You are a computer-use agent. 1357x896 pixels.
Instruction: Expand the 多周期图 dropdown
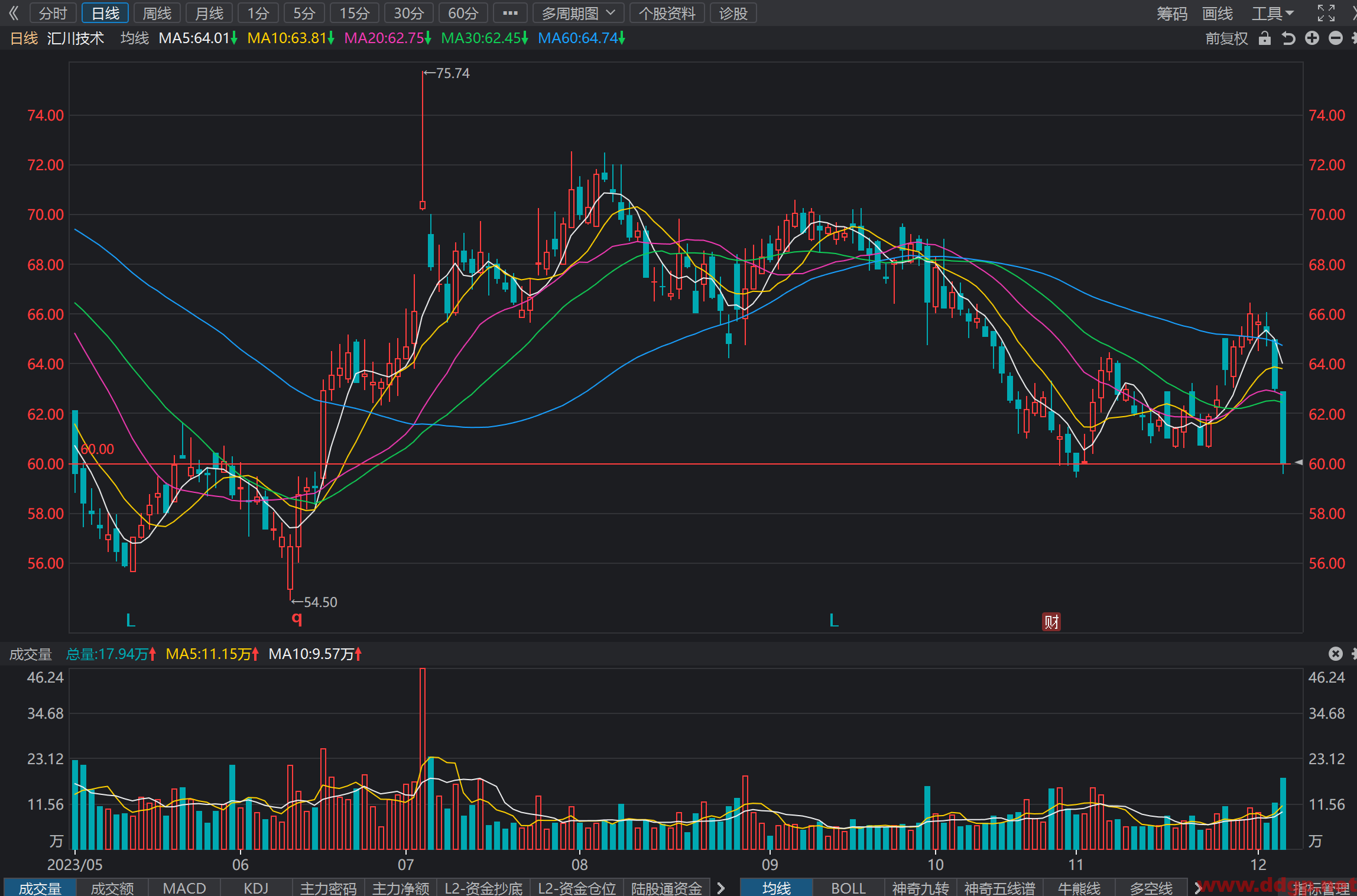tap(579, 13)
